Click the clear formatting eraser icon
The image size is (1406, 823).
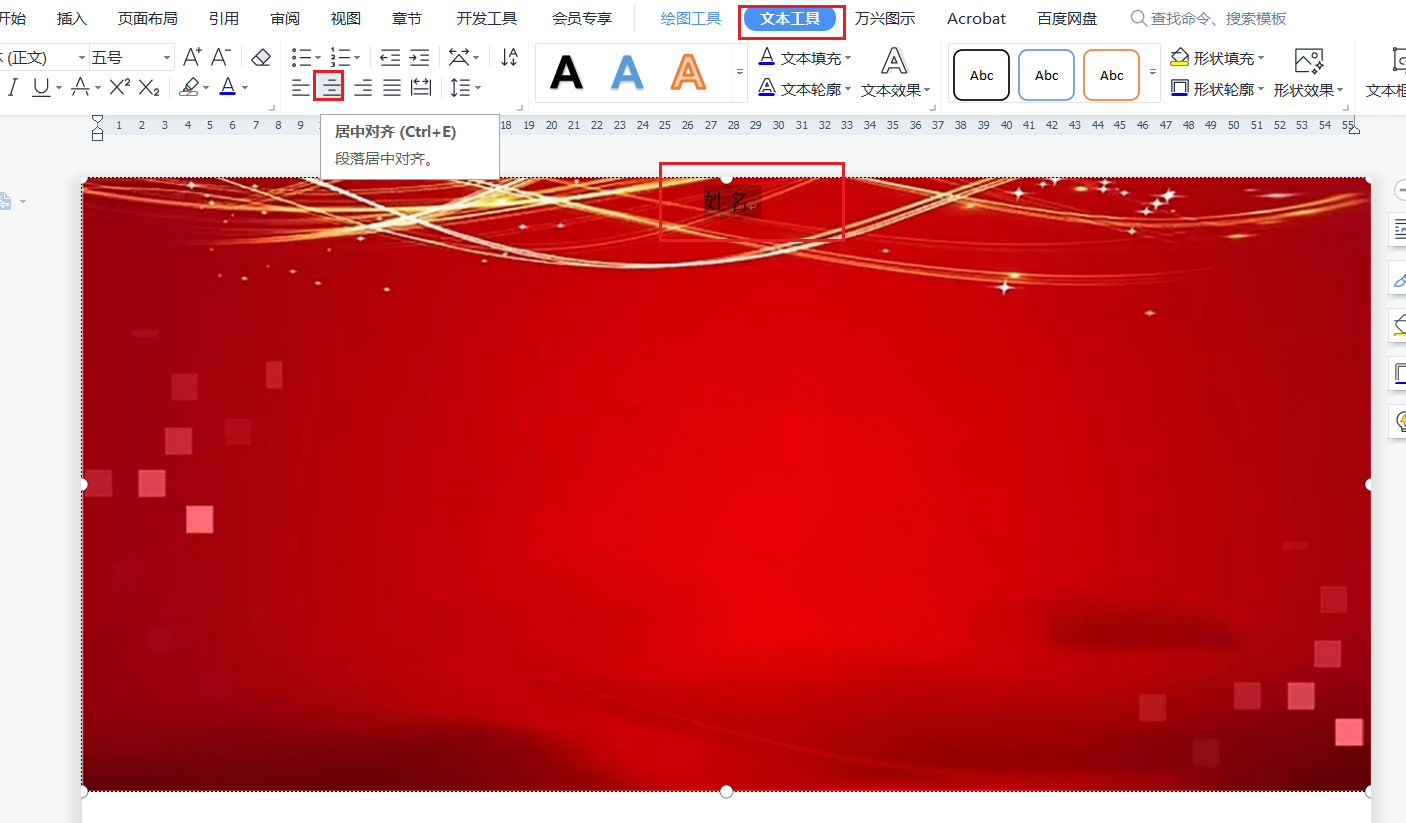(x=261, y=57)
